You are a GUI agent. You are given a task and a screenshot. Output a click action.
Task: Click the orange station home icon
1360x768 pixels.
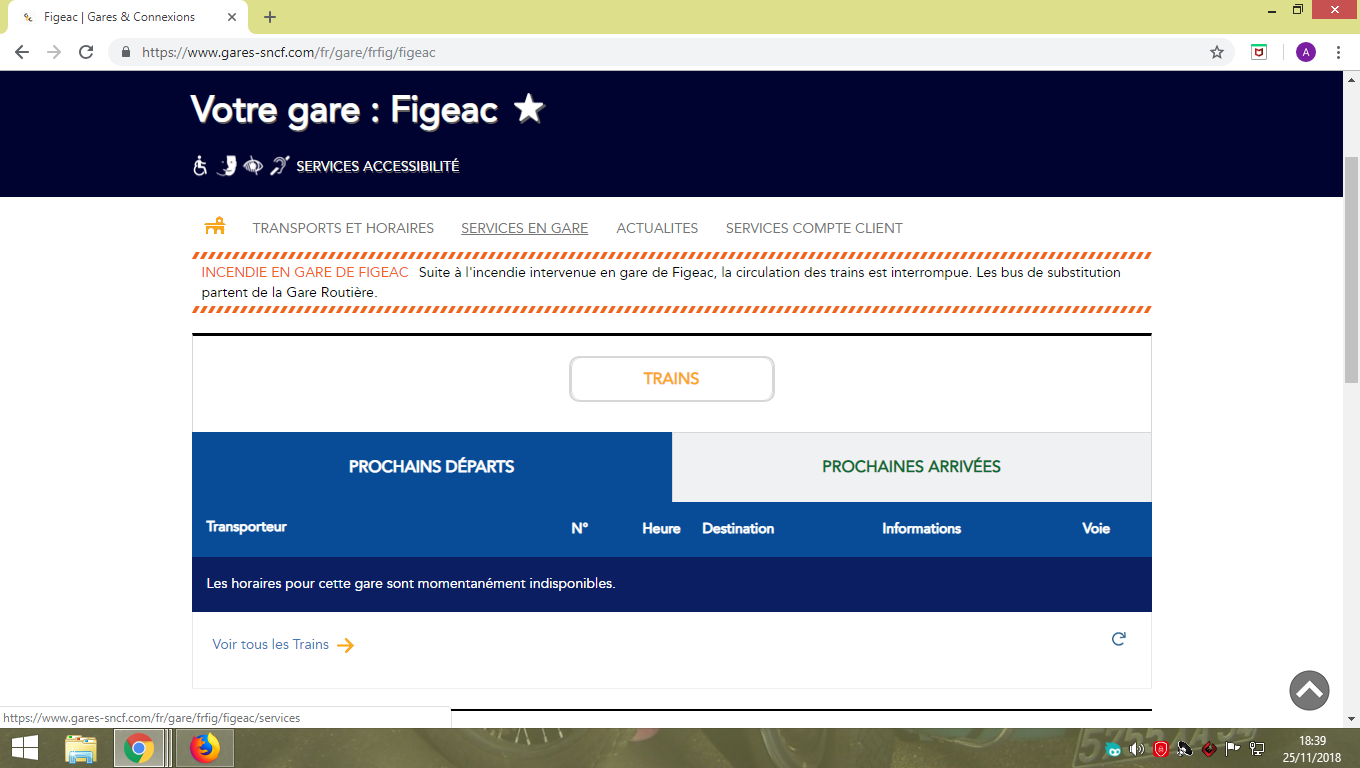click(215, 227)
